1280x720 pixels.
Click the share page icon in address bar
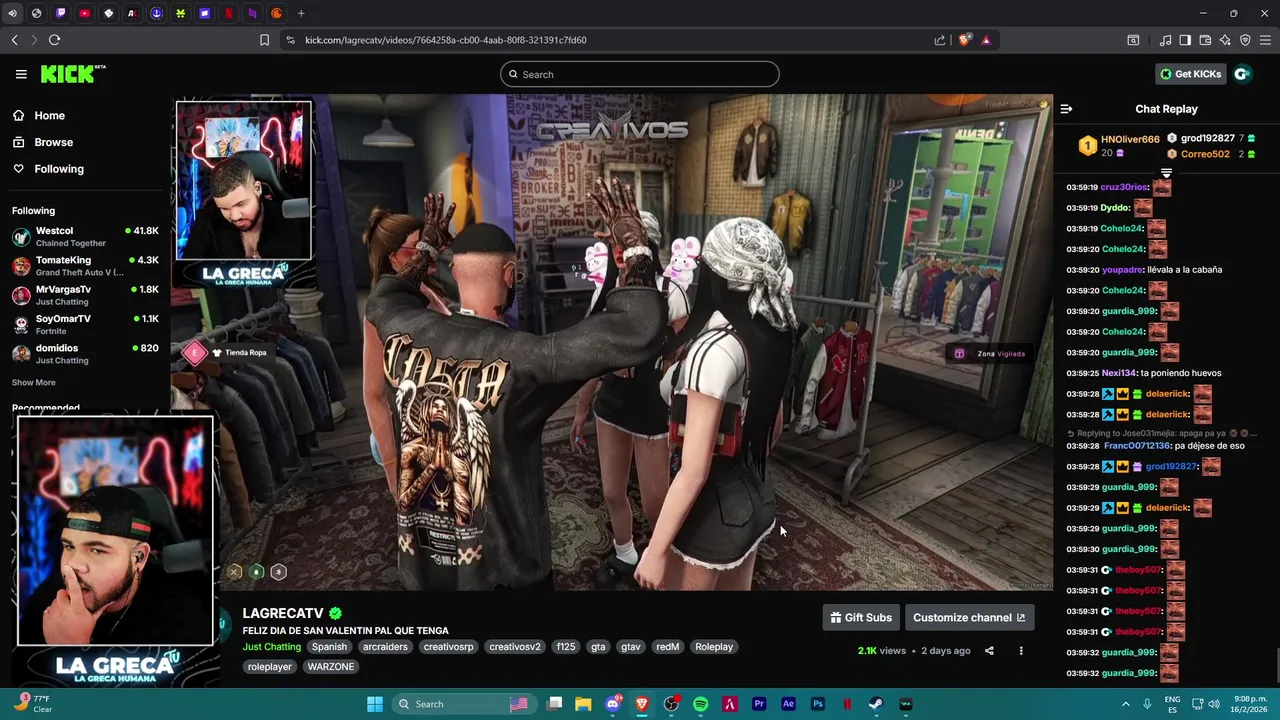(940, 40)
